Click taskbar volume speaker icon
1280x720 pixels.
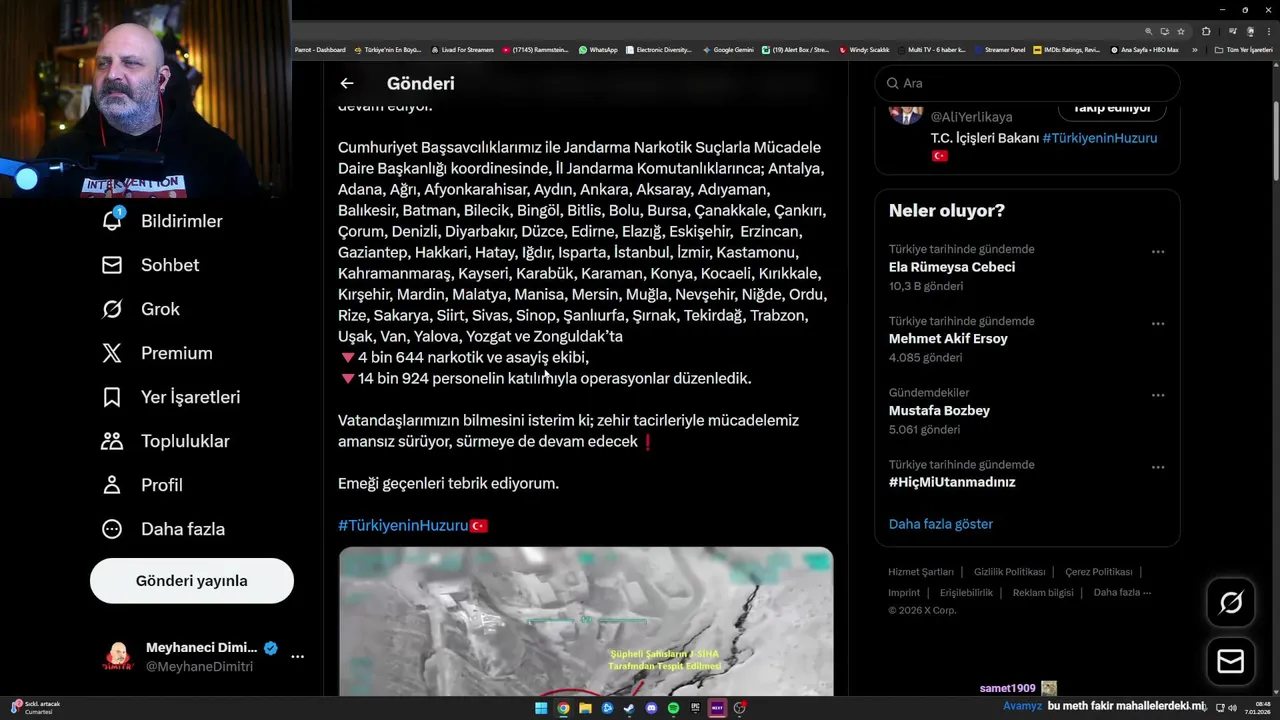click(x=1230, y=708)
